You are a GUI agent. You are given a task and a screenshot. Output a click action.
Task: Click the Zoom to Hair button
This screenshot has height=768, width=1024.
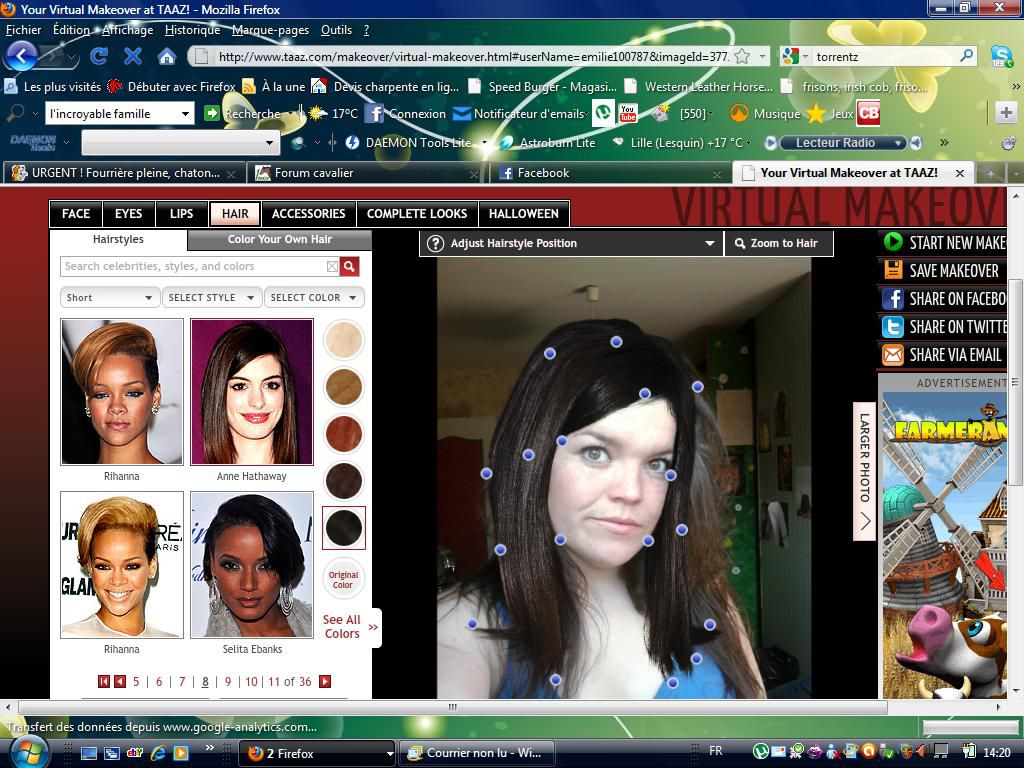click(777, 243)
